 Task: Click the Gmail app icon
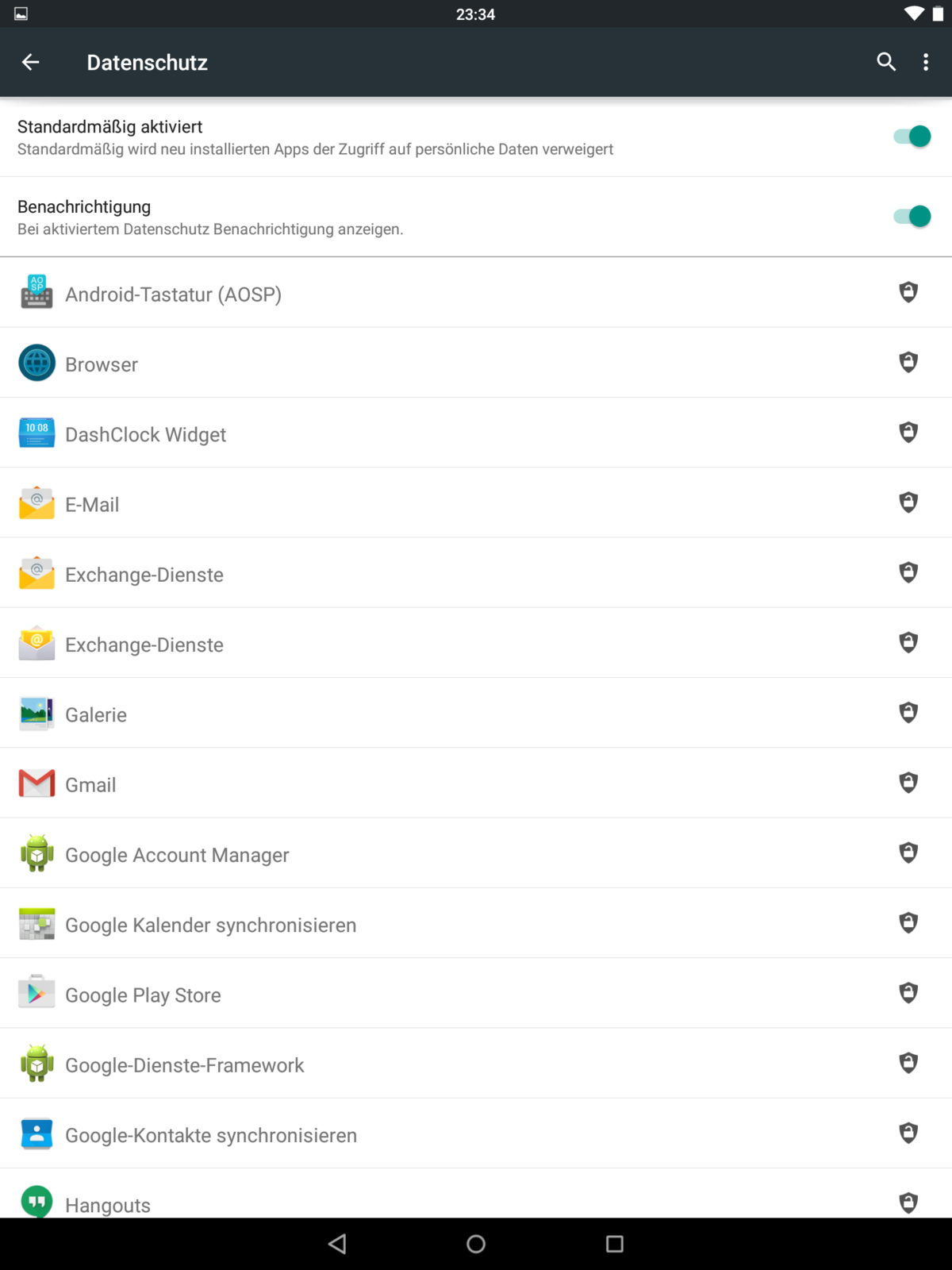(36, 783)
